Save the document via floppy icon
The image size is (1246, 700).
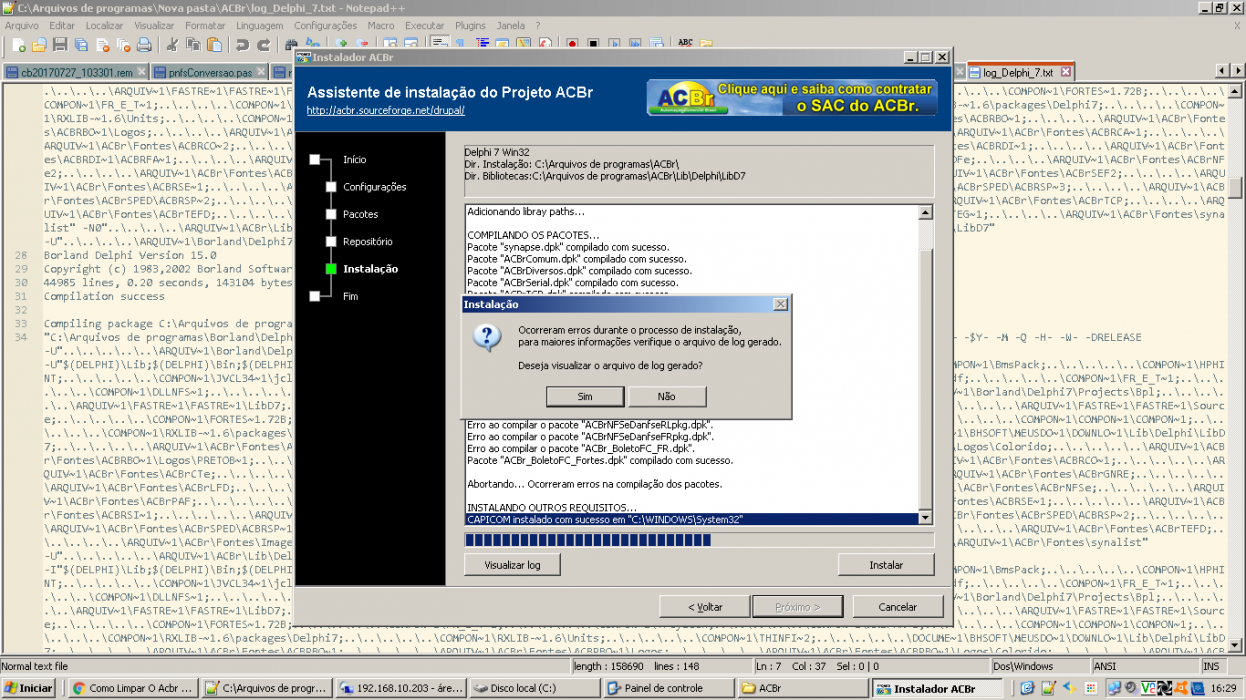pyautogui.click(x=60, y=45)
